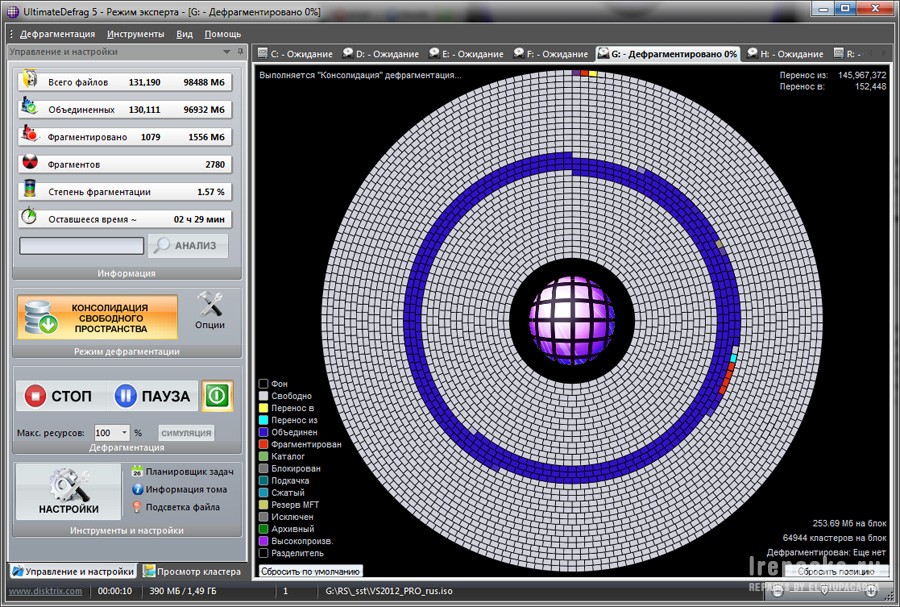Click the purple sphere at disk map center
This screenshot has width=900, height=607.
tap(572, 320)
